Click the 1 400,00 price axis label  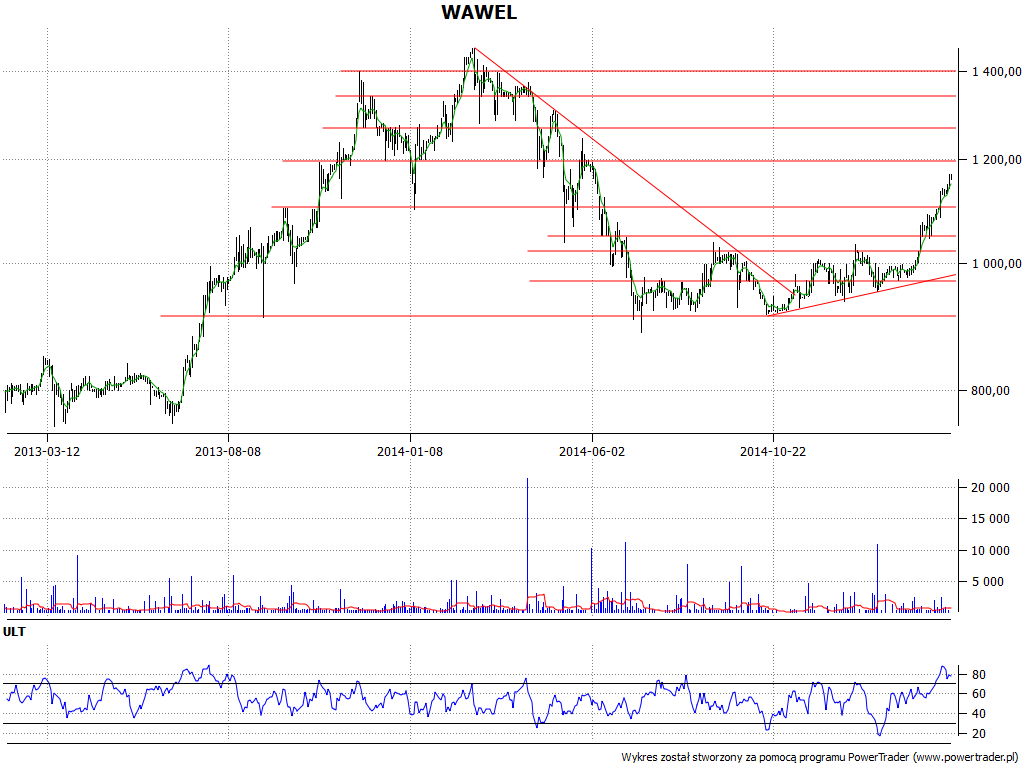pos(997,72)
